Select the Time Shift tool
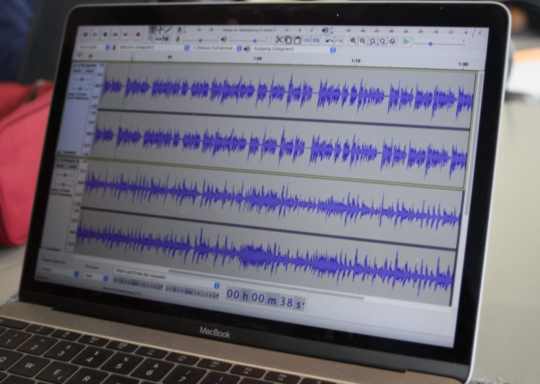This screenshot has width=540, height=384. coord(158,39)
